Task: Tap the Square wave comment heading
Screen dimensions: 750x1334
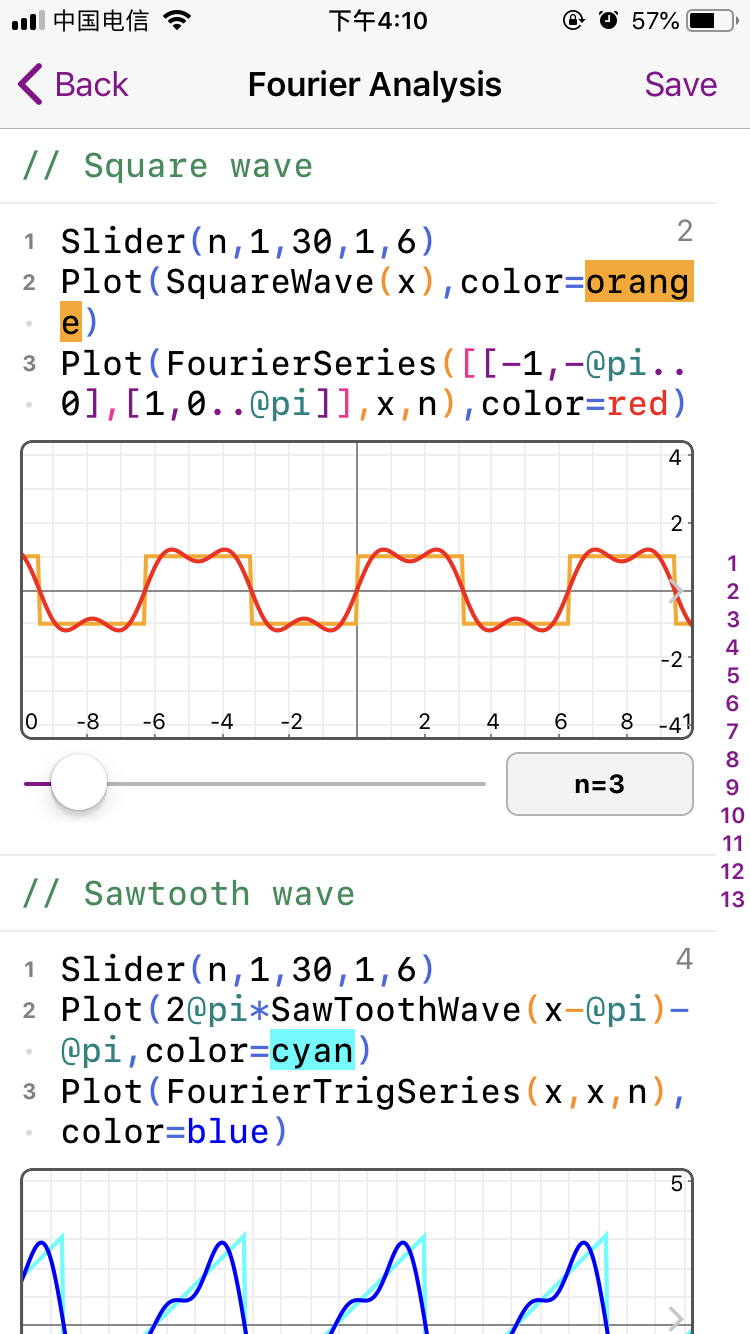Action: click(167, 166)
